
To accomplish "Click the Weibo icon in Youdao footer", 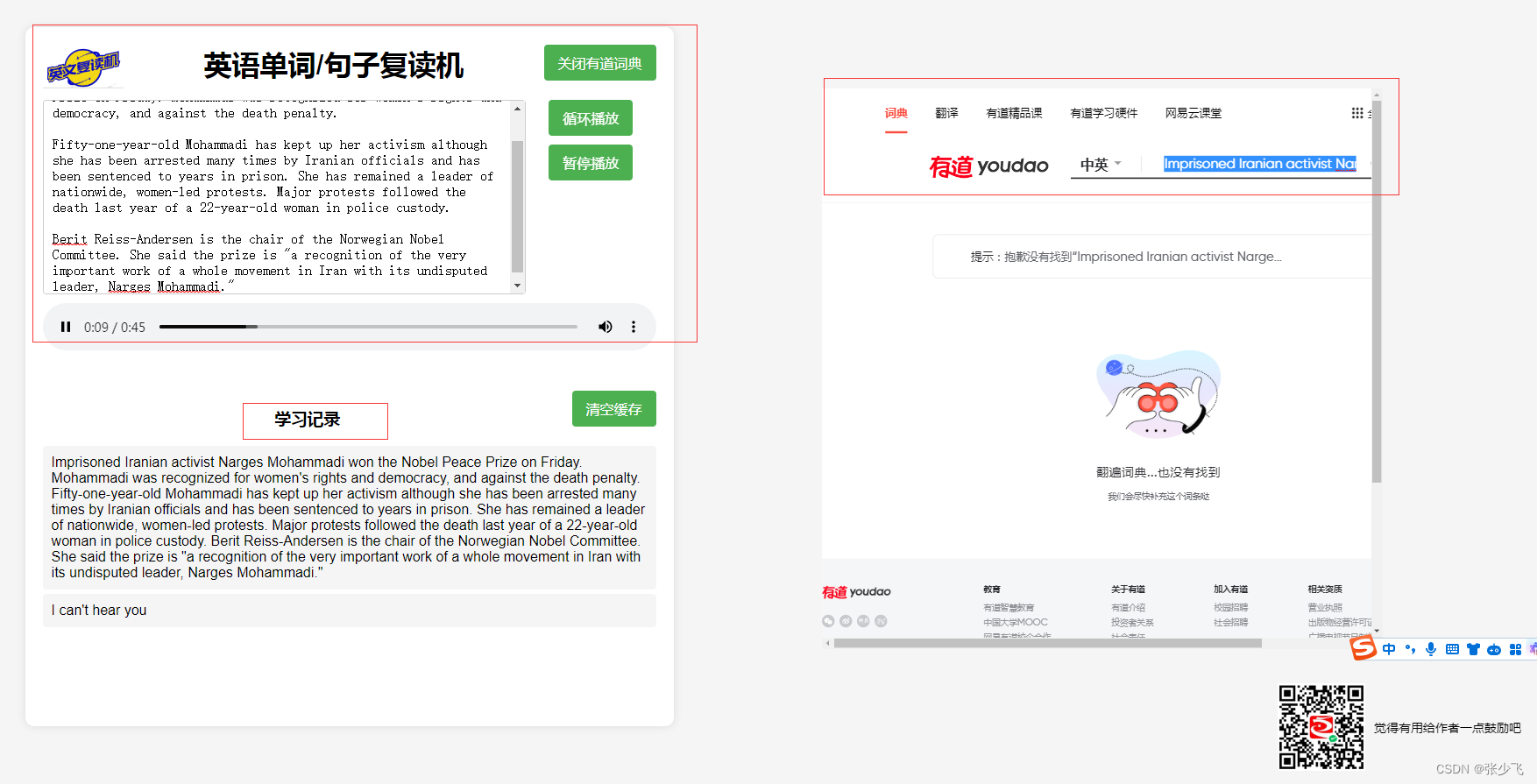I will point(846,621).
